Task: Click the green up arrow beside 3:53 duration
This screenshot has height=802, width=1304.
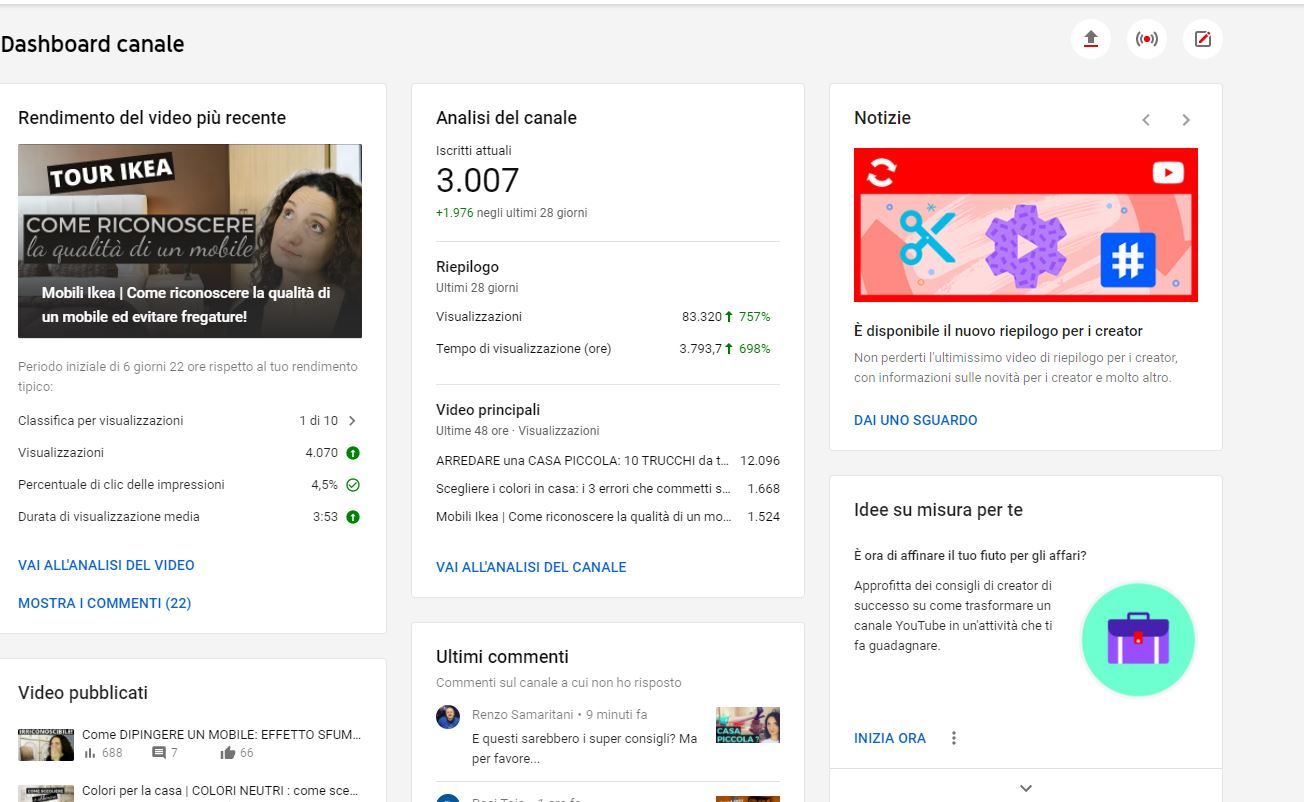Action: [353, 517]
